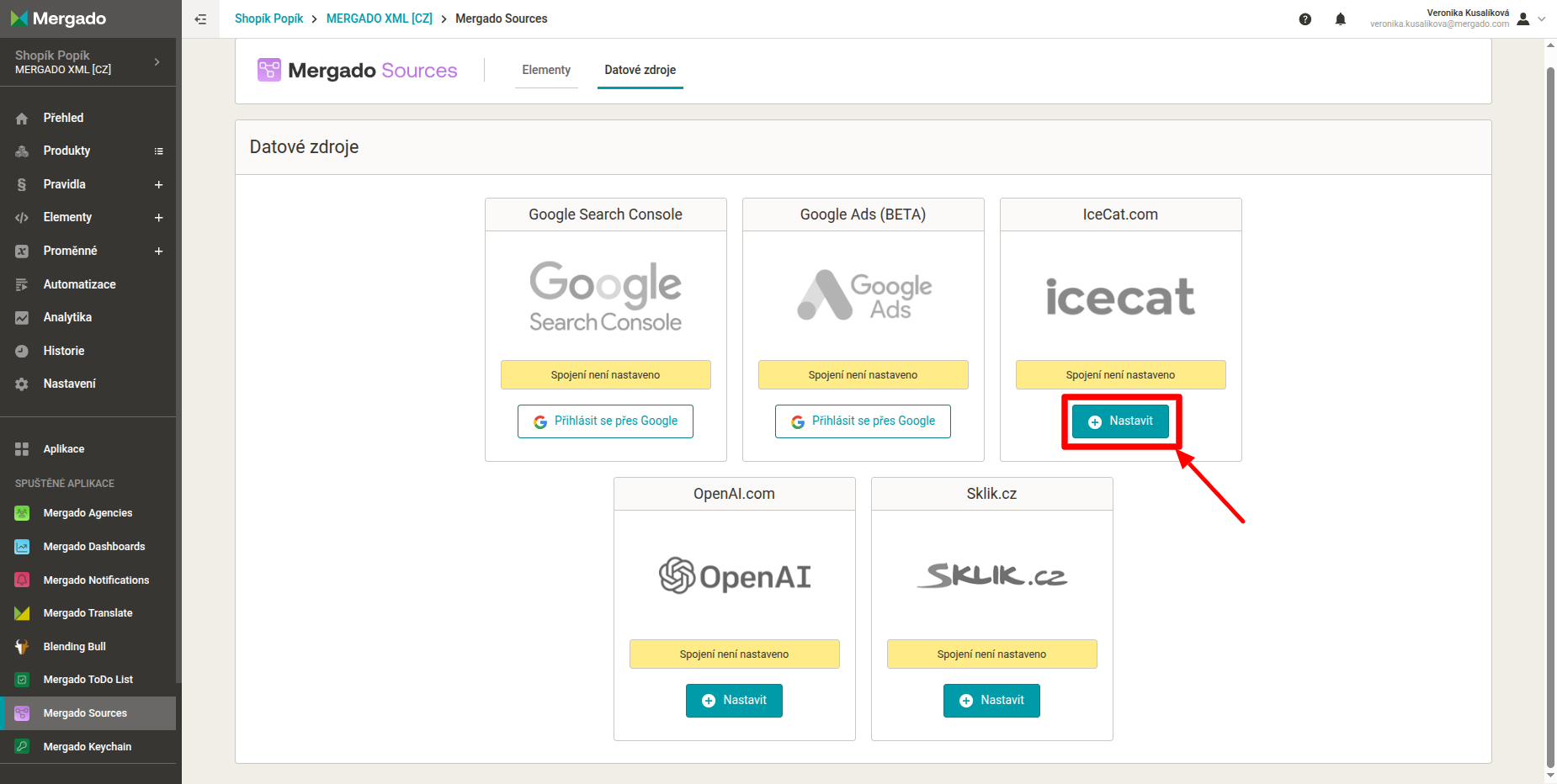The height and width of the screenshot is (784, 1557).
Task: Click Nastavit for OpenAI.com
Action: coord(734,701)
